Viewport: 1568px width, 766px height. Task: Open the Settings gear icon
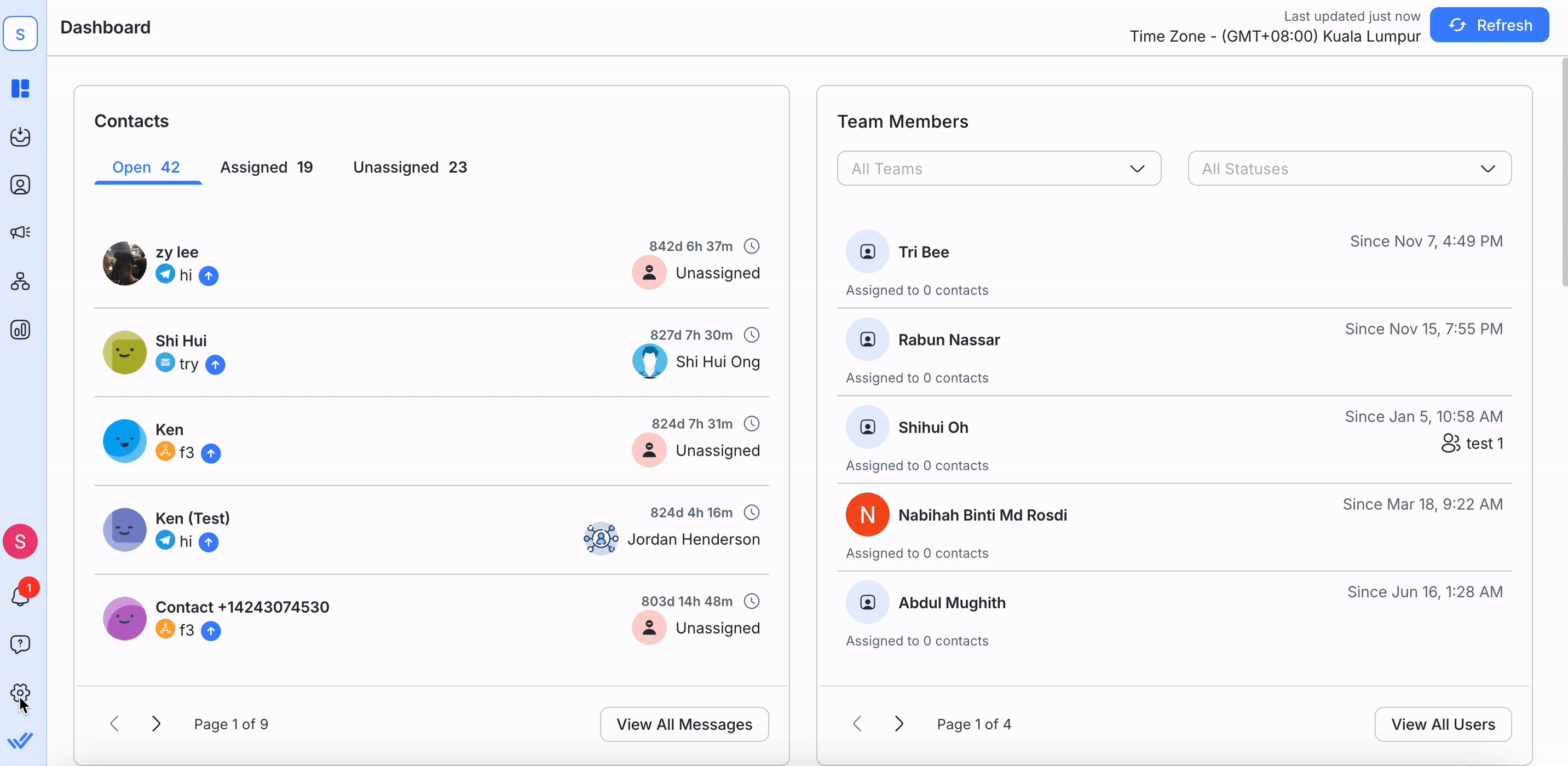pyautogui.click(x=20, y=692)
